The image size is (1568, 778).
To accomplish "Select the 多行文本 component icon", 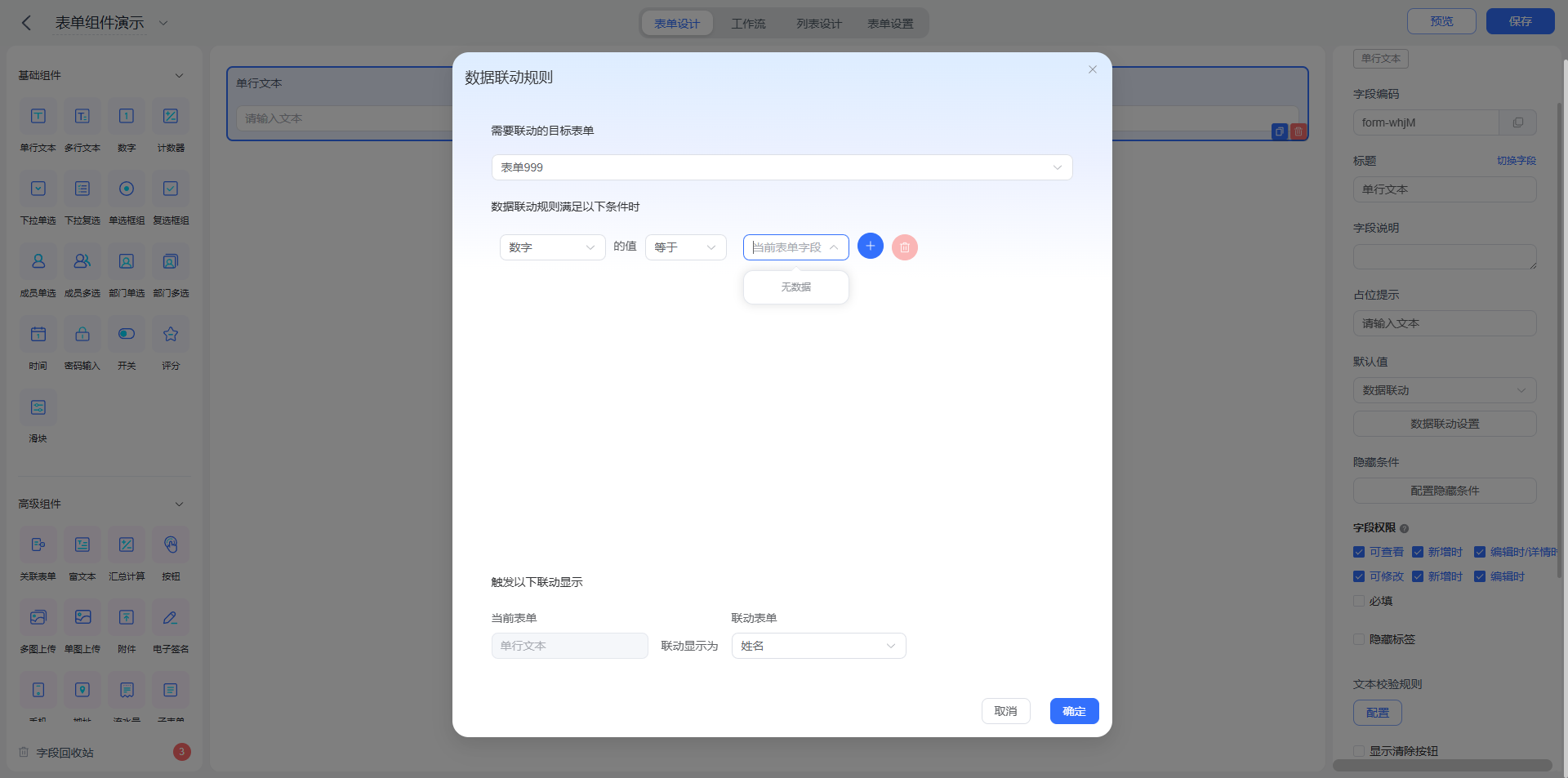I will coord(82,116).
